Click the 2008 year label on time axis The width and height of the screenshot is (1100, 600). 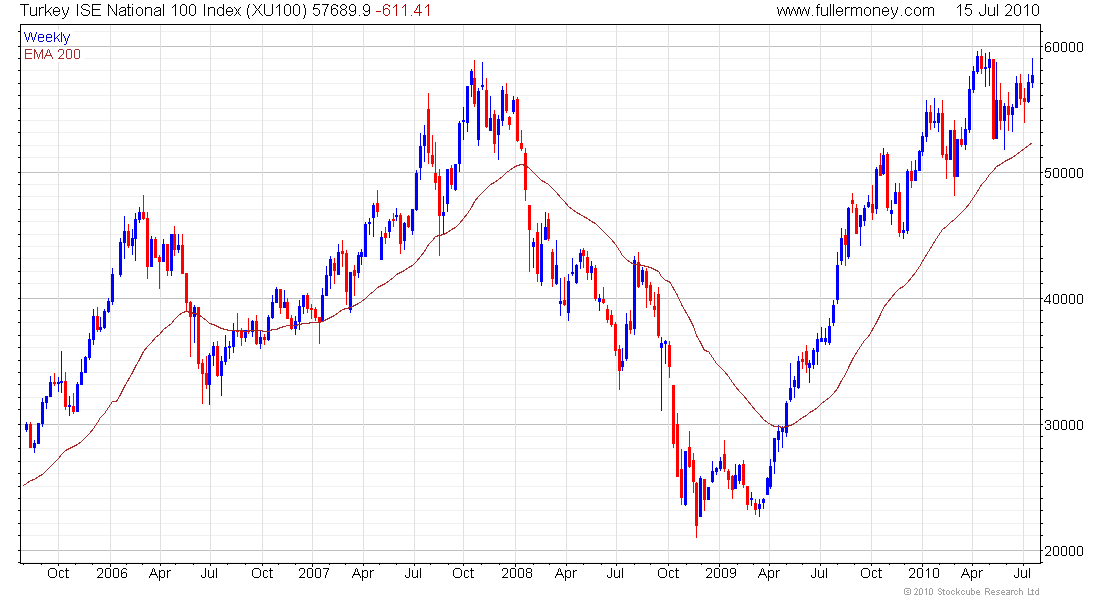pos(517,573)
